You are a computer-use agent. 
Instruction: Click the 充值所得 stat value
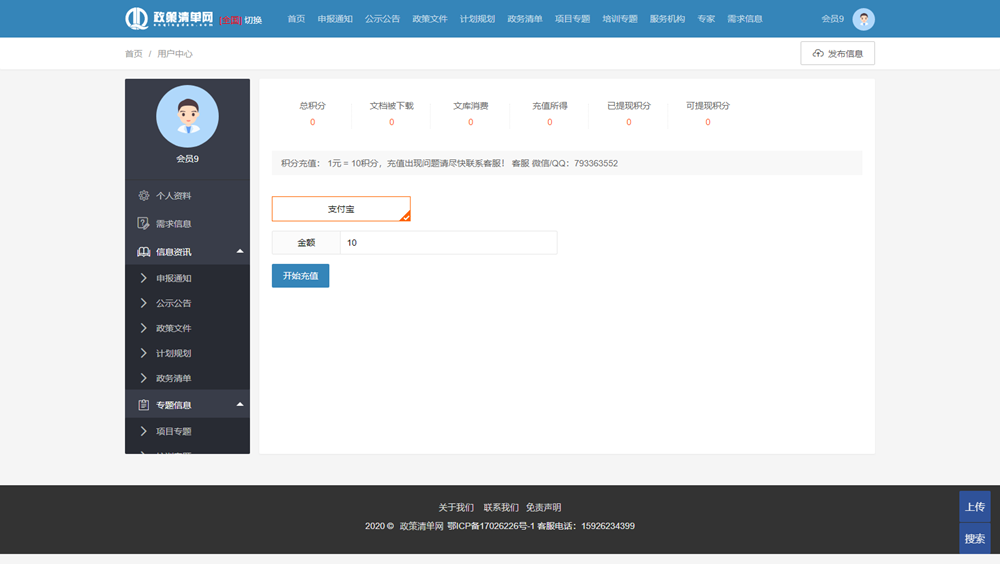(550, 122)
